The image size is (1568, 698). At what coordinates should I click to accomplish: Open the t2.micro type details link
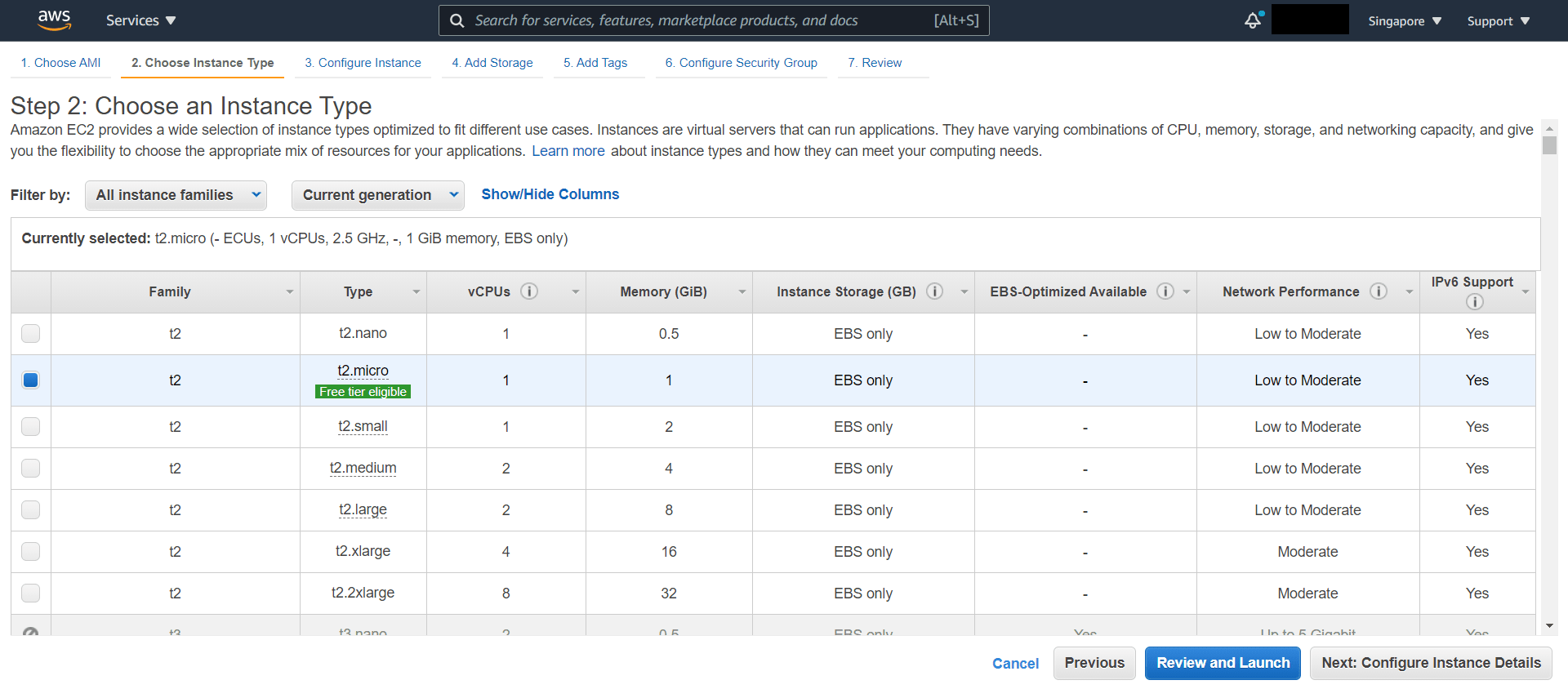click(x=363, y=371)
